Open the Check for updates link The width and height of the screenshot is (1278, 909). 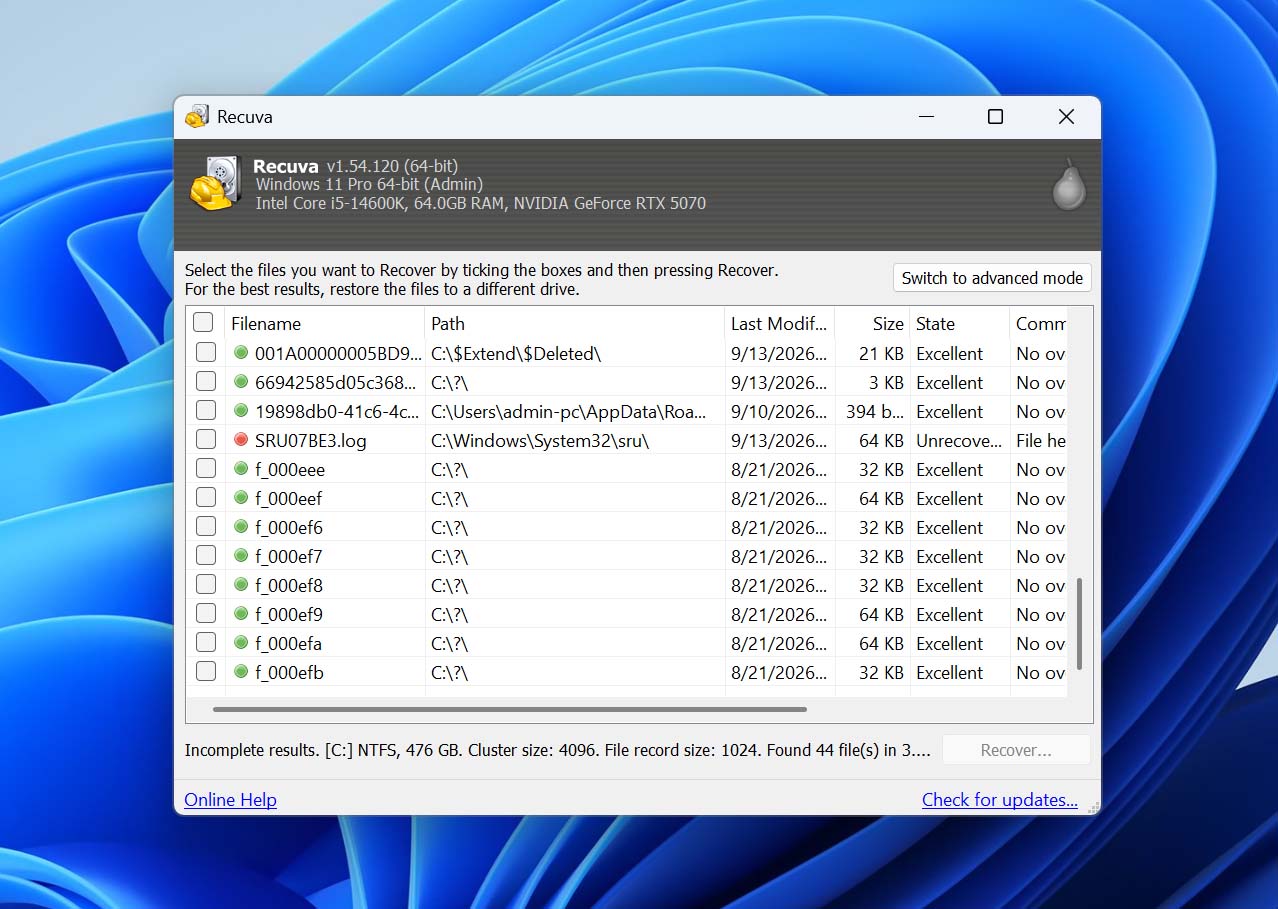pos(1000,800)
